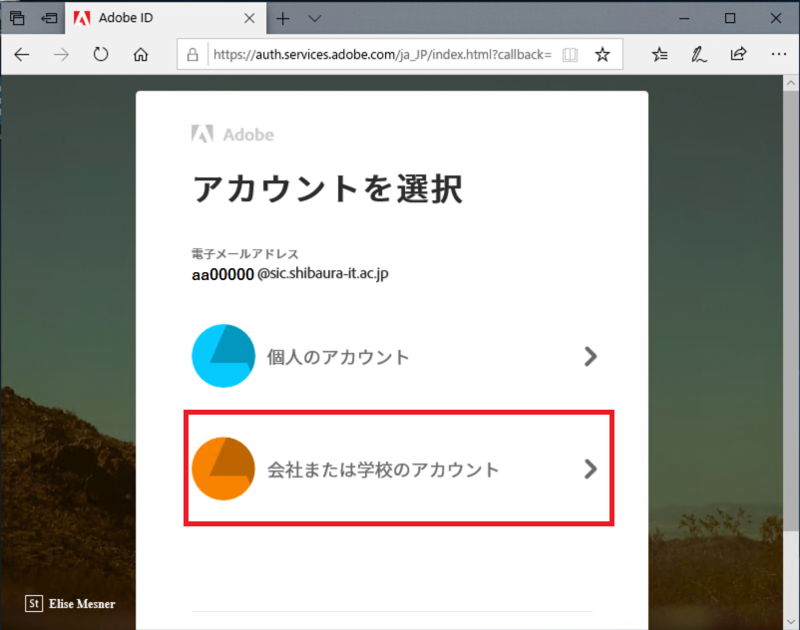The width and height of the screenshot is (800, 630).
Task: Click the lock icon in address bar
Action: click(x=192, y=55)
